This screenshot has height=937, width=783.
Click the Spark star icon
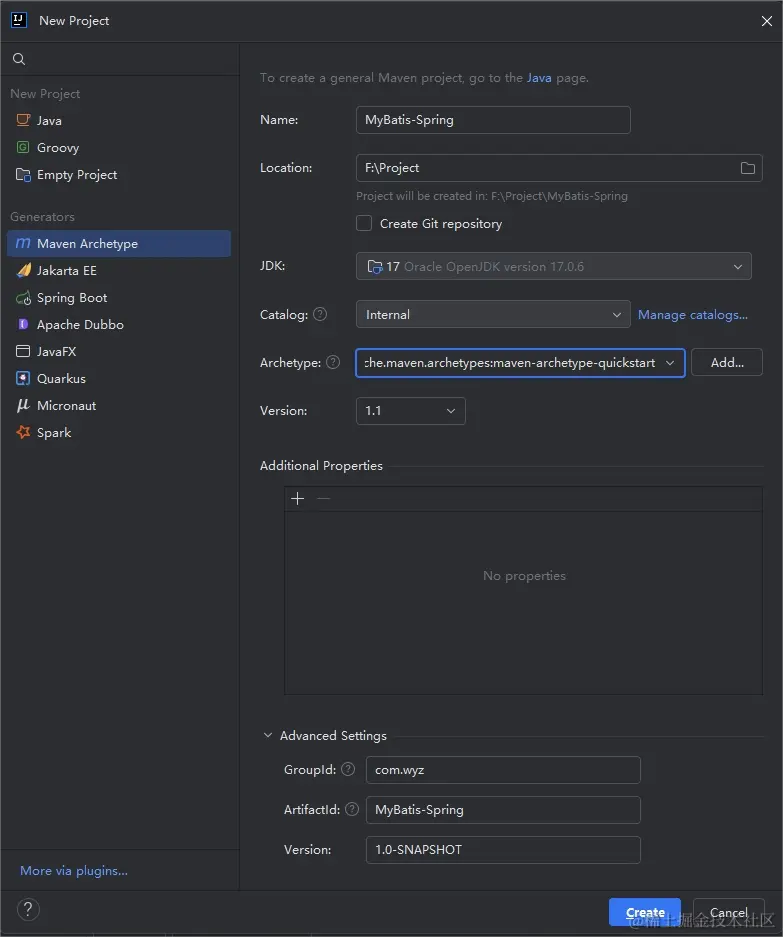23,432
